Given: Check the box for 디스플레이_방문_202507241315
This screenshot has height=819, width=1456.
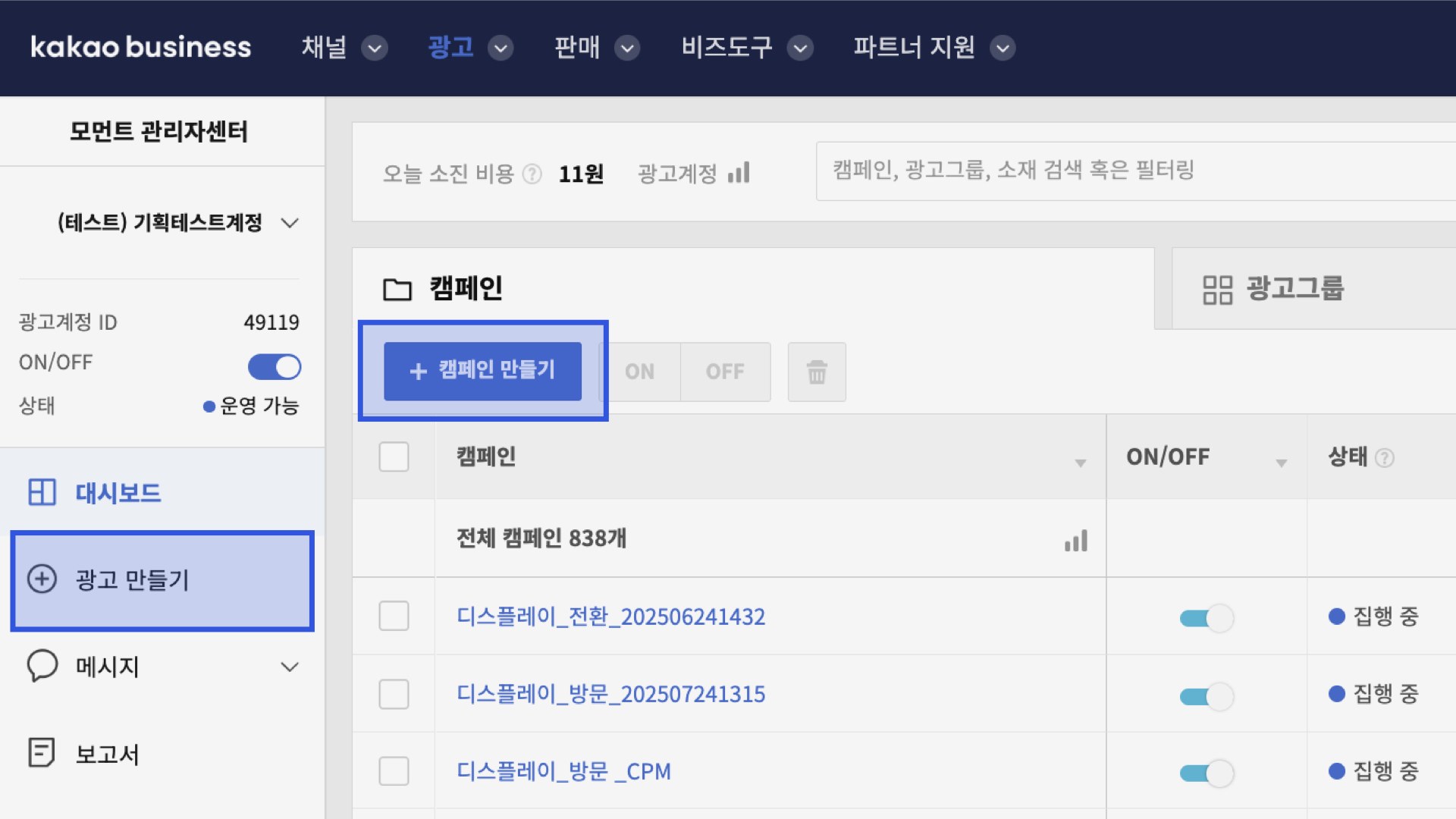Looking at the screenshot, I should tap(394, 694).
